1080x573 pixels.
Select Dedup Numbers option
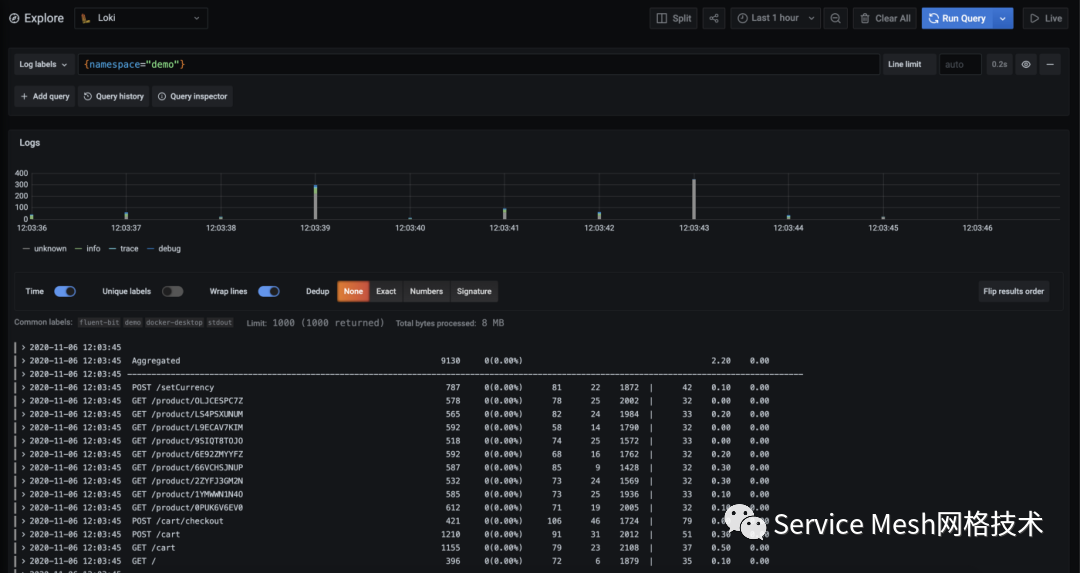426,291
